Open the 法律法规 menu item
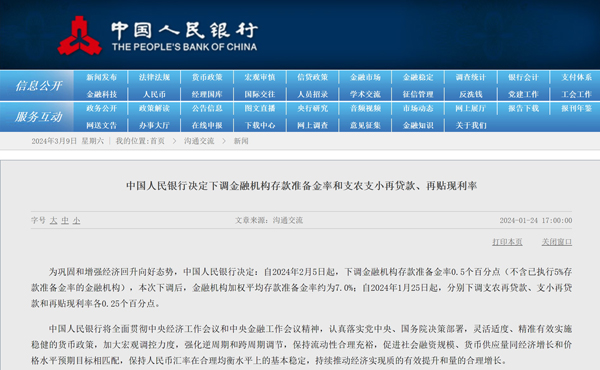The height and width of the screenshot is (370, 600). 154,77
